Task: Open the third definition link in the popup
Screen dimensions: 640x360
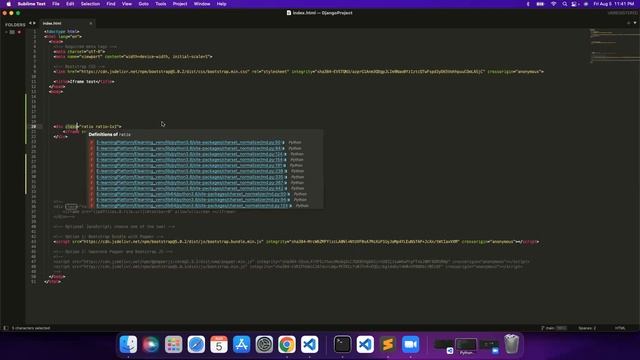Action: tap(190, 154)
